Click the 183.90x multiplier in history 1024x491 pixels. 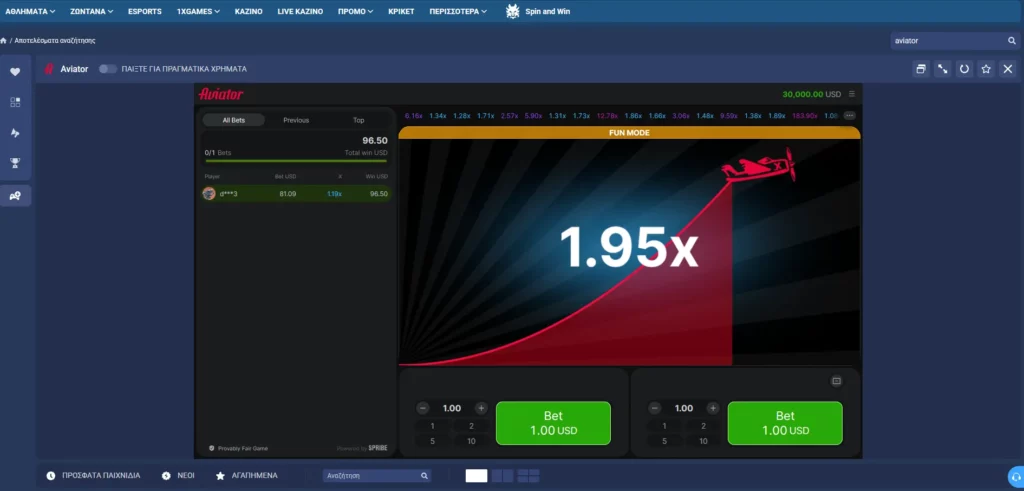(x=805, y=116)
